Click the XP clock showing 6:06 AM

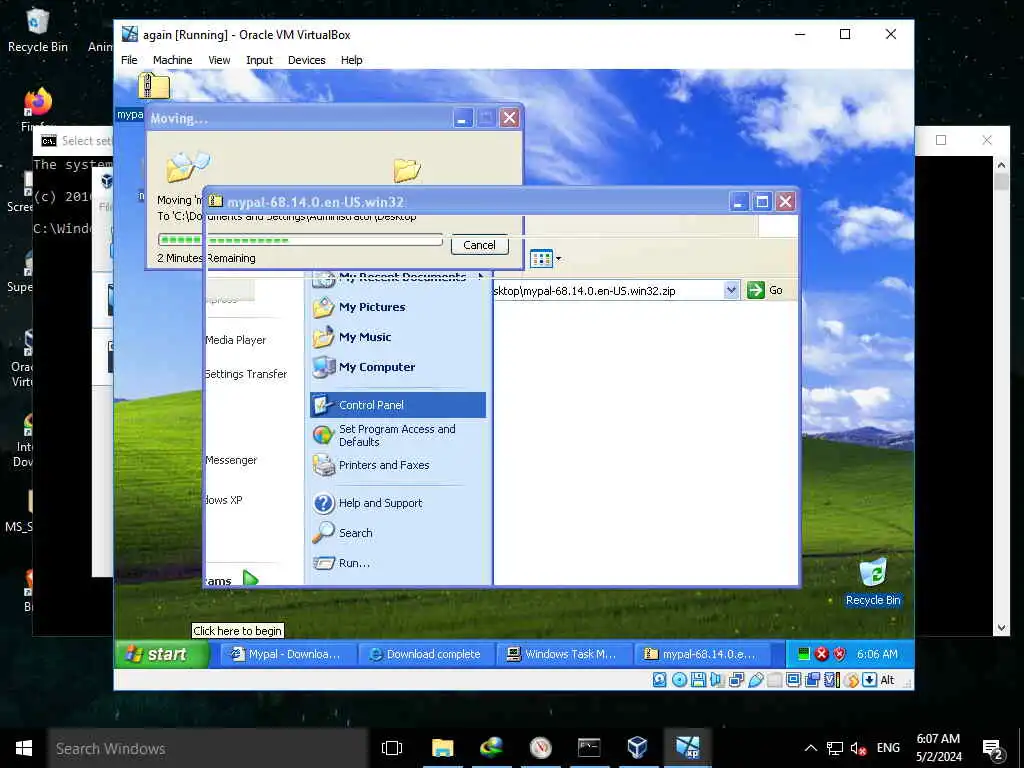(x=877, y=654)
